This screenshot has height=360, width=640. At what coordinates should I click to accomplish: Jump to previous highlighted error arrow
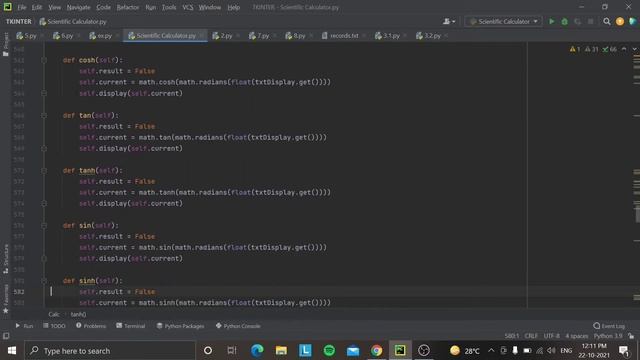(x=624, y=49)
